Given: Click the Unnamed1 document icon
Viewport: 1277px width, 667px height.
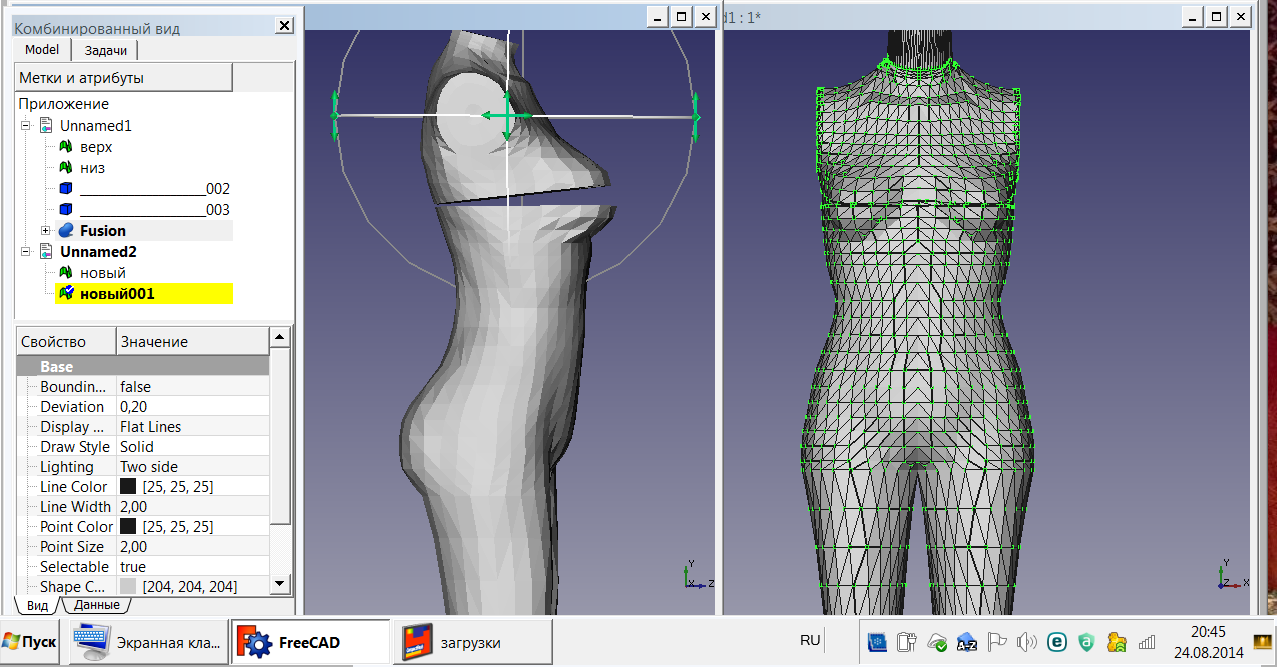Looking at the screenshot, I should 47,126.
